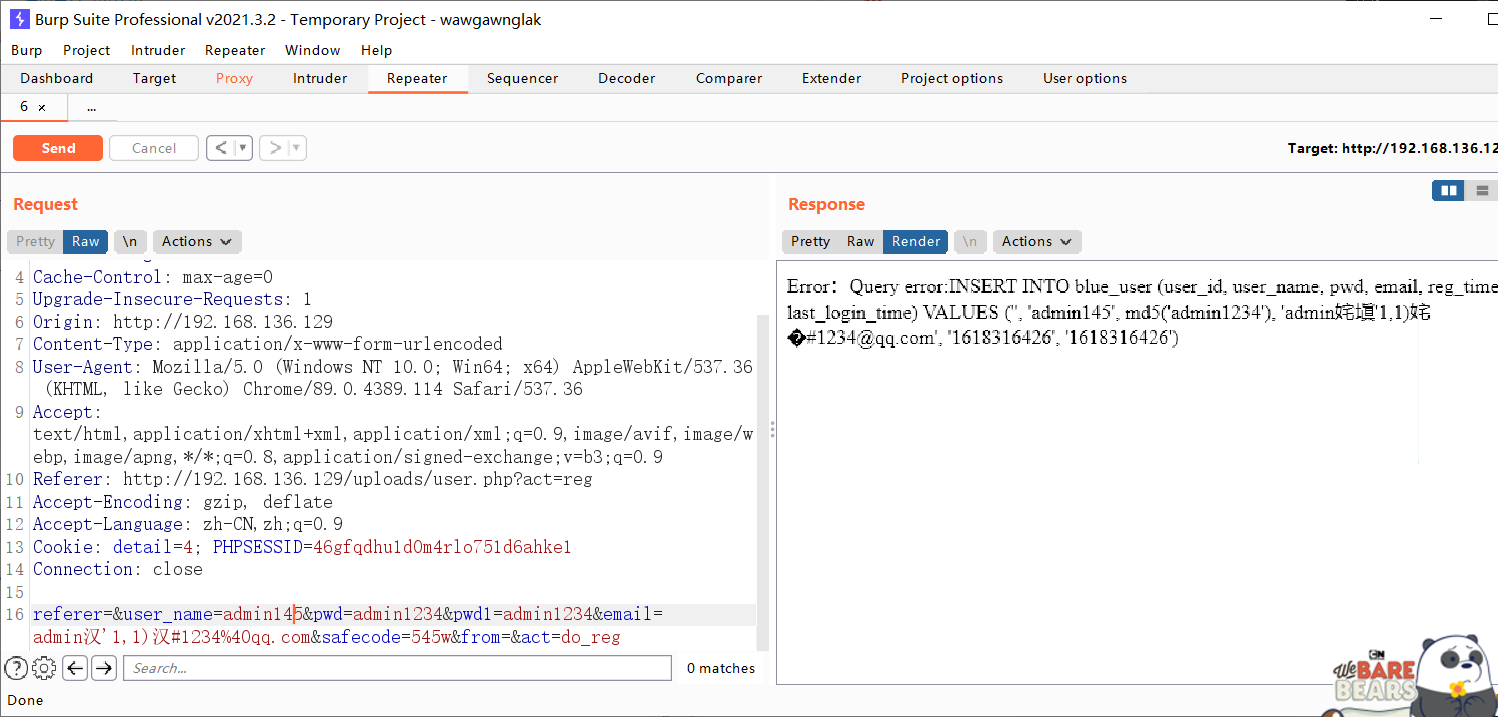The width and height of the screenshot is (1498, 717).
Task: Open the User options tab
Action: tap(1085, 78)
